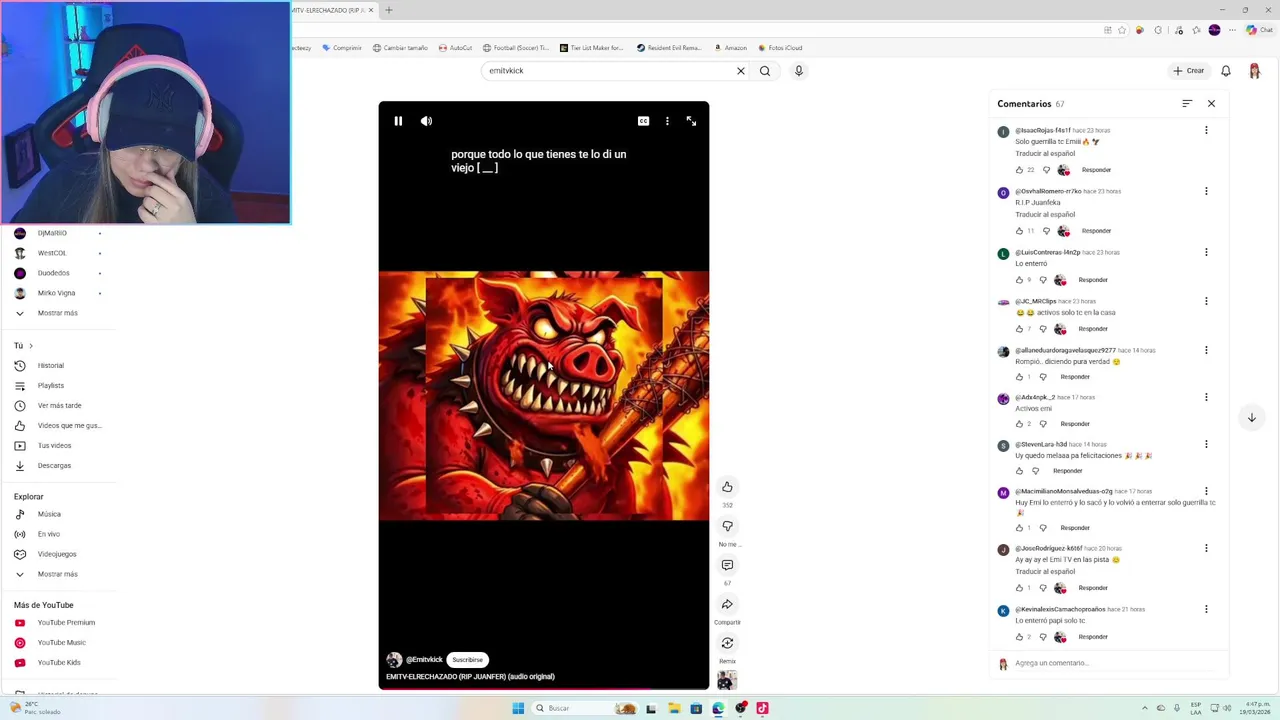
Task: Toggle closed captions on the Short
Action: (x=643, y=121)
